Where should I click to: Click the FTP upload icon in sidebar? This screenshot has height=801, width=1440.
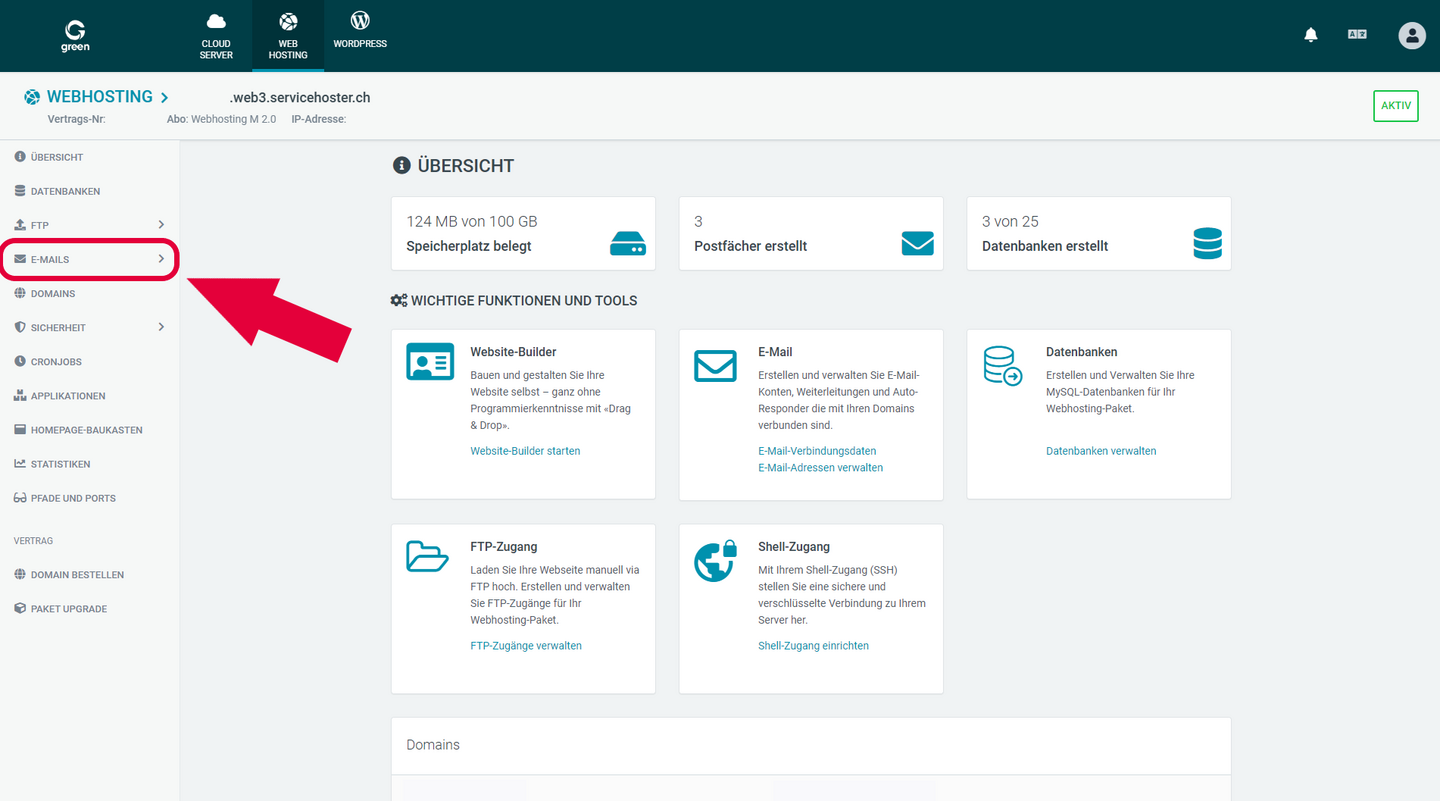(x=20, y=225)
